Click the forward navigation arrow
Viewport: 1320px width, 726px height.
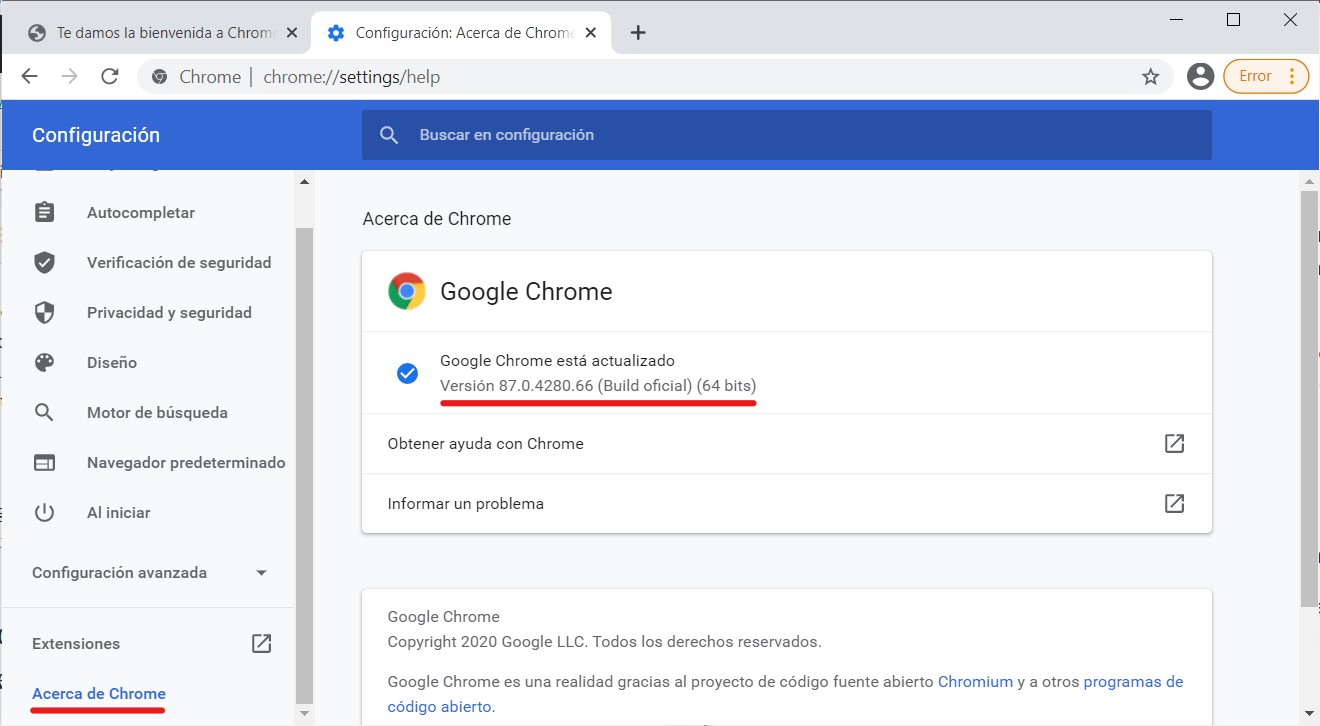69,76
